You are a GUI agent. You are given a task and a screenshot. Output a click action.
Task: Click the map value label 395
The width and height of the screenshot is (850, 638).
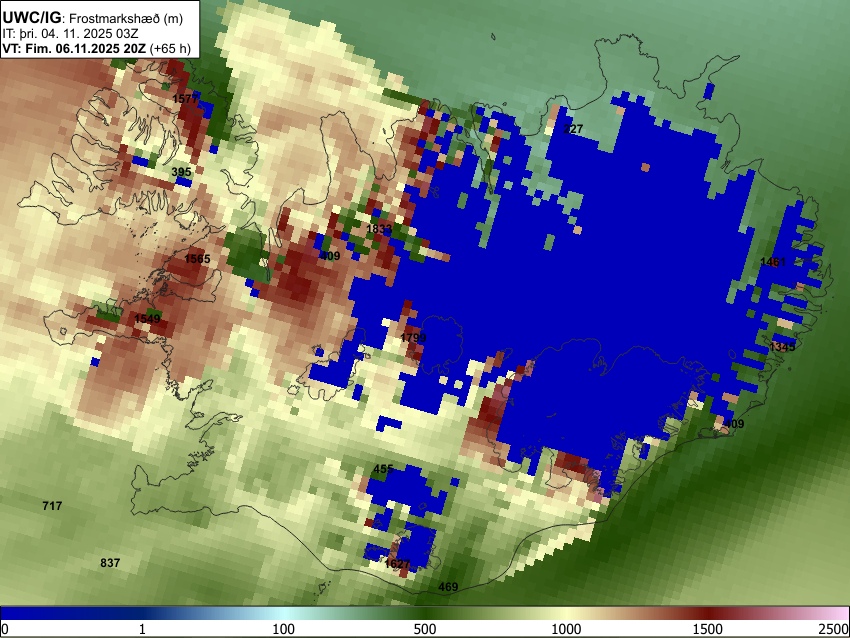click(181, 172)
